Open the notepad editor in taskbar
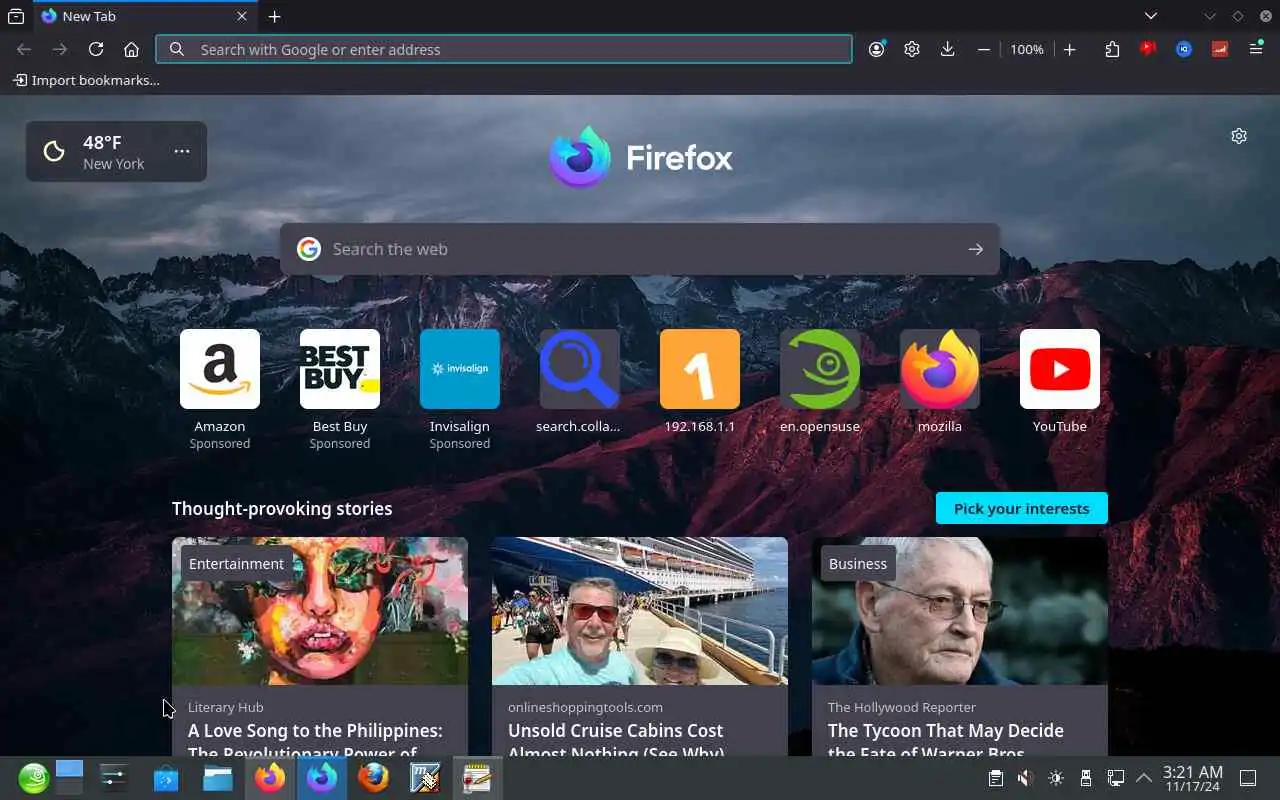This screenshot has width=1280, height=800. click(x=478, y=778)
